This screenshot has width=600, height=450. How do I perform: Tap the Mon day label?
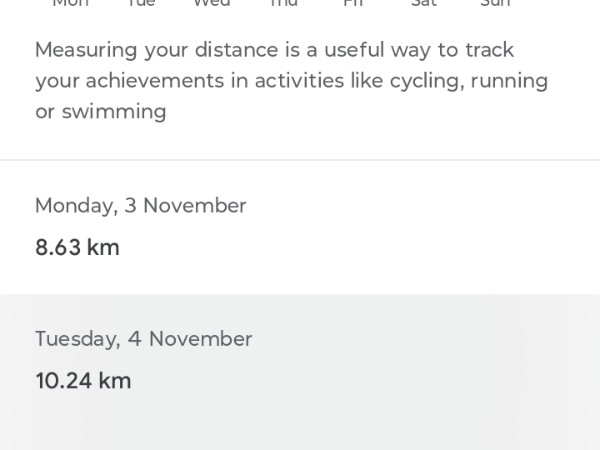click(x=70, y=3)
